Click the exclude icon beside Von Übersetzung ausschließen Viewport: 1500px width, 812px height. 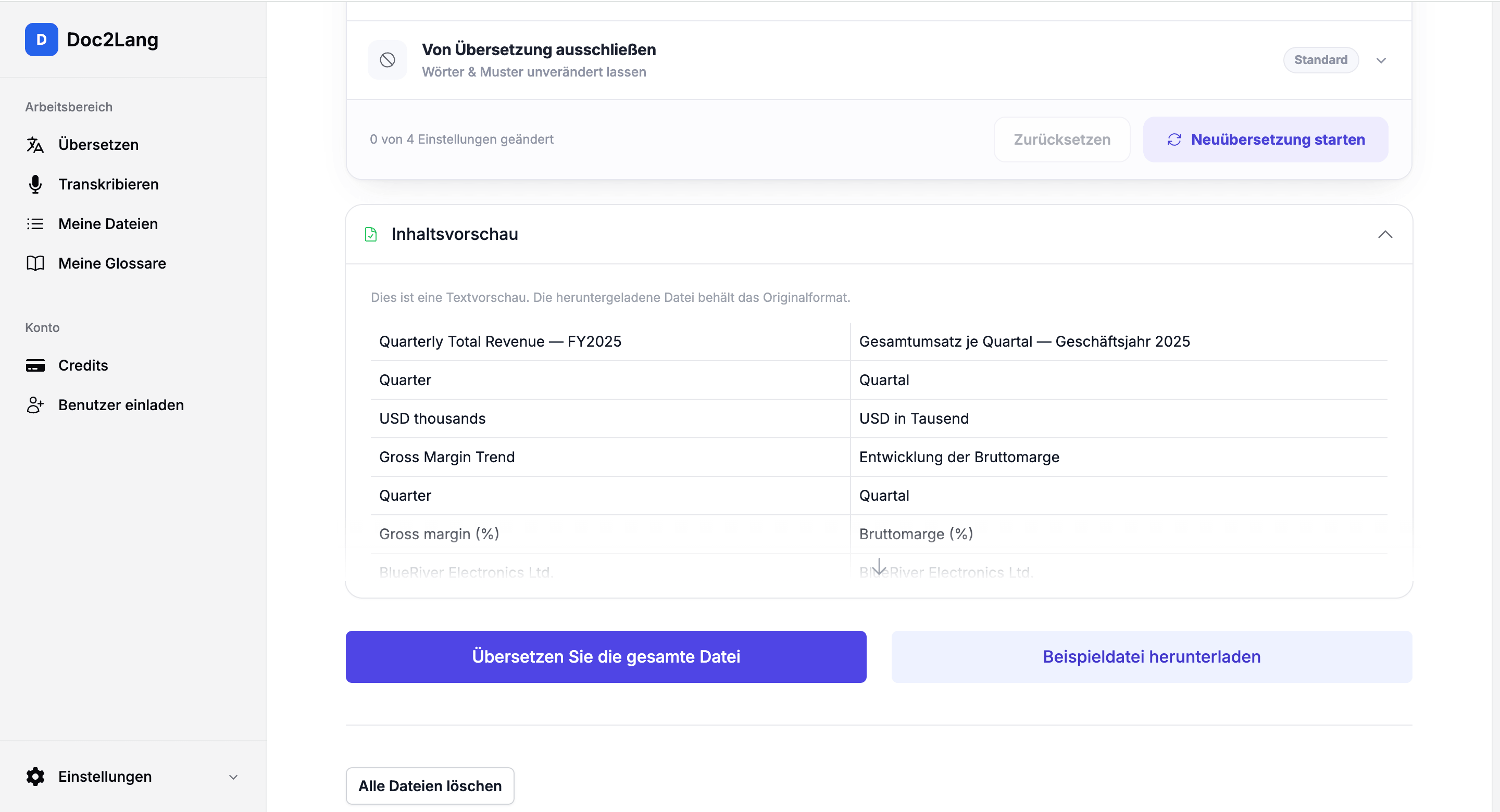387,60
